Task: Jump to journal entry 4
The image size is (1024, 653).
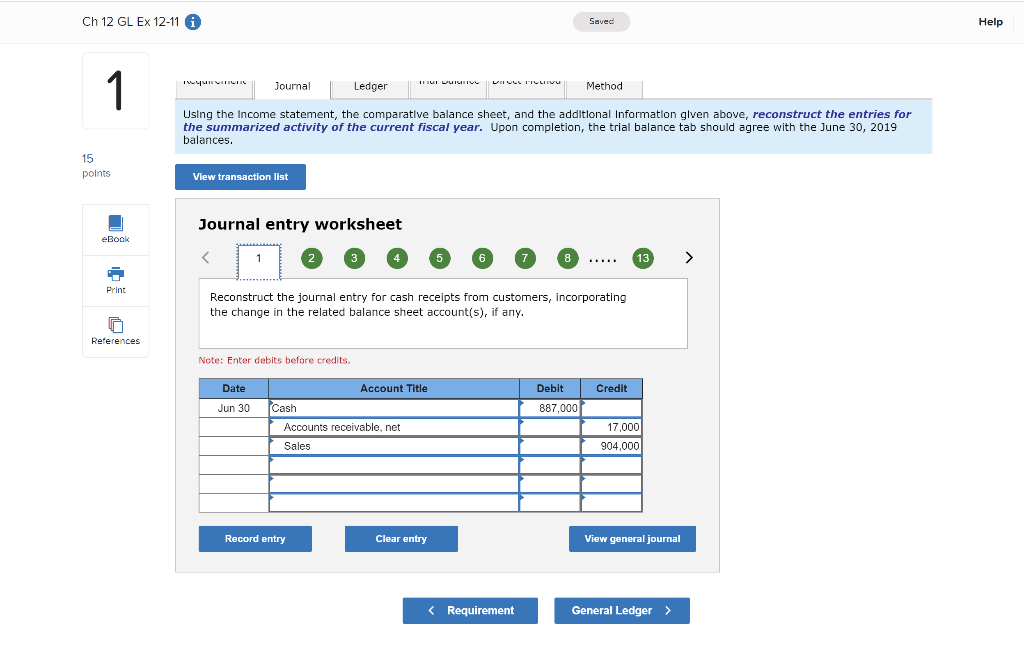Action: (397, 259)
